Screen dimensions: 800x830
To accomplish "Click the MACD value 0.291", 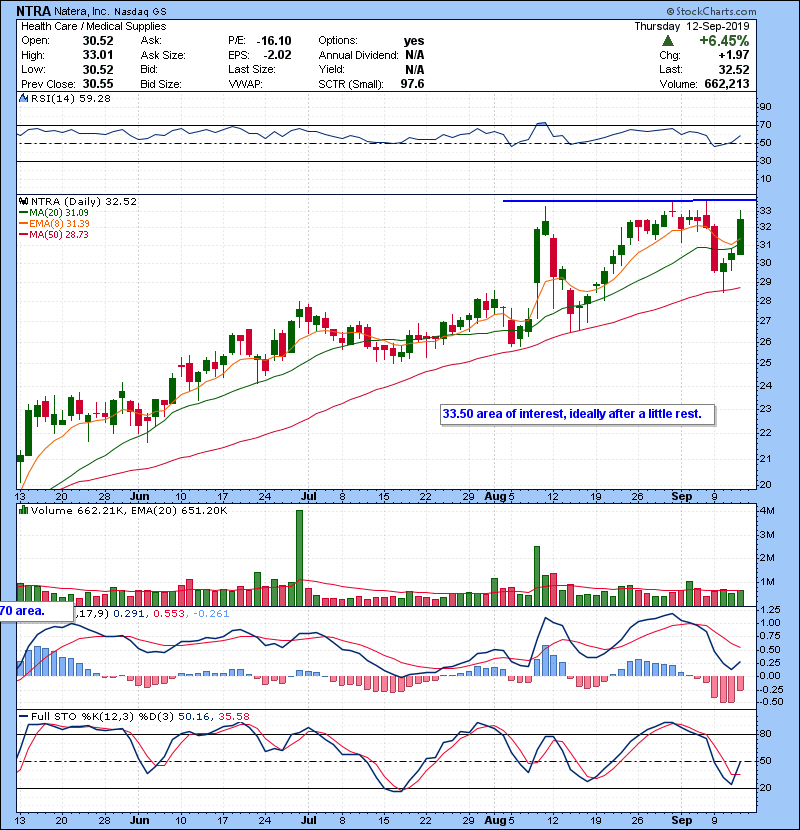I will [131, 614].
